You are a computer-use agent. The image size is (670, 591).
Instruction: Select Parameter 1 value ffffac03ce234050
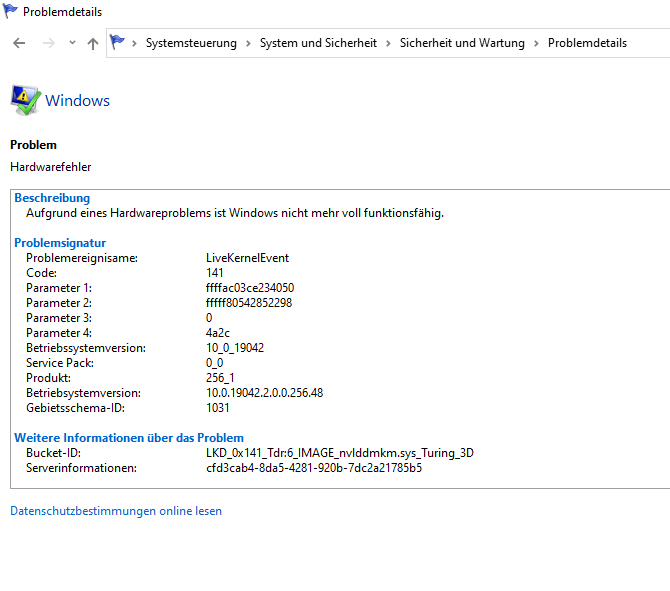coord(250,288)
